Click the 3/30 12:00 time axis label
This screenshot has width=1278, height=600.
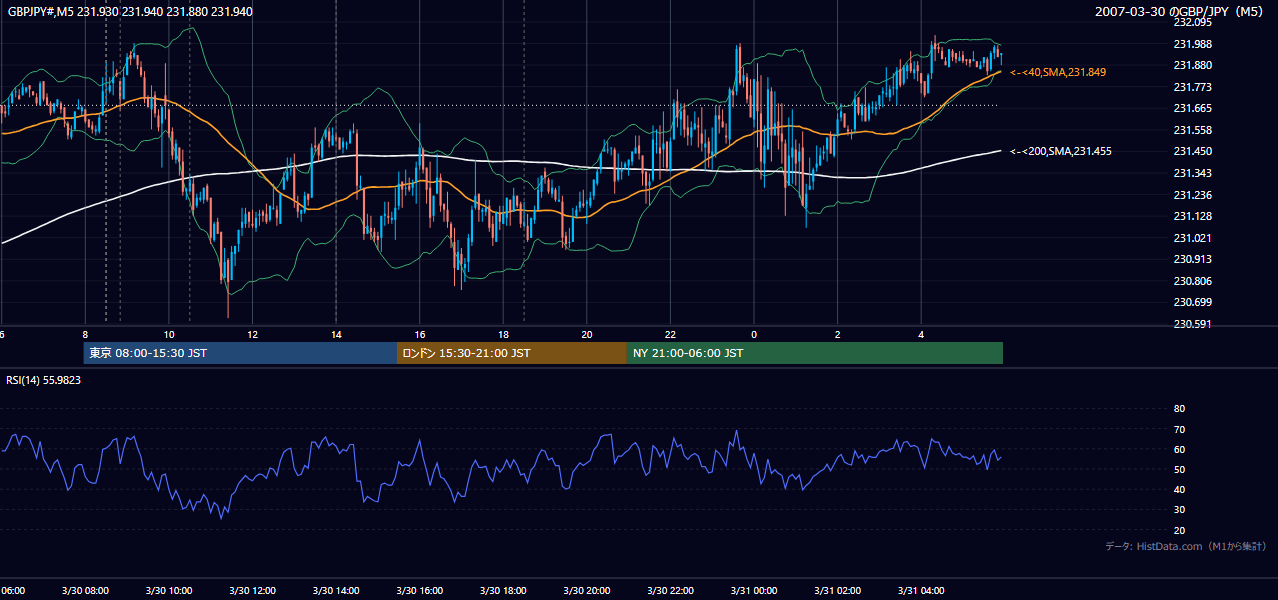point(253,591)
